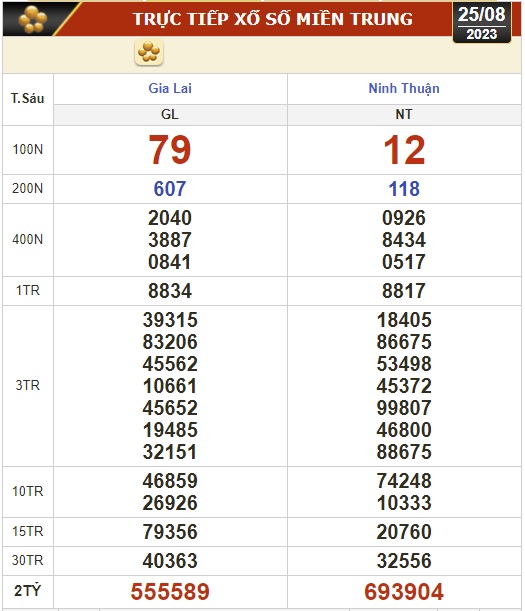Screen dimensions: 525x611
Task: Select Ninh Thuận number 88675
Action: pyautogui.click(x=404, y=452)
